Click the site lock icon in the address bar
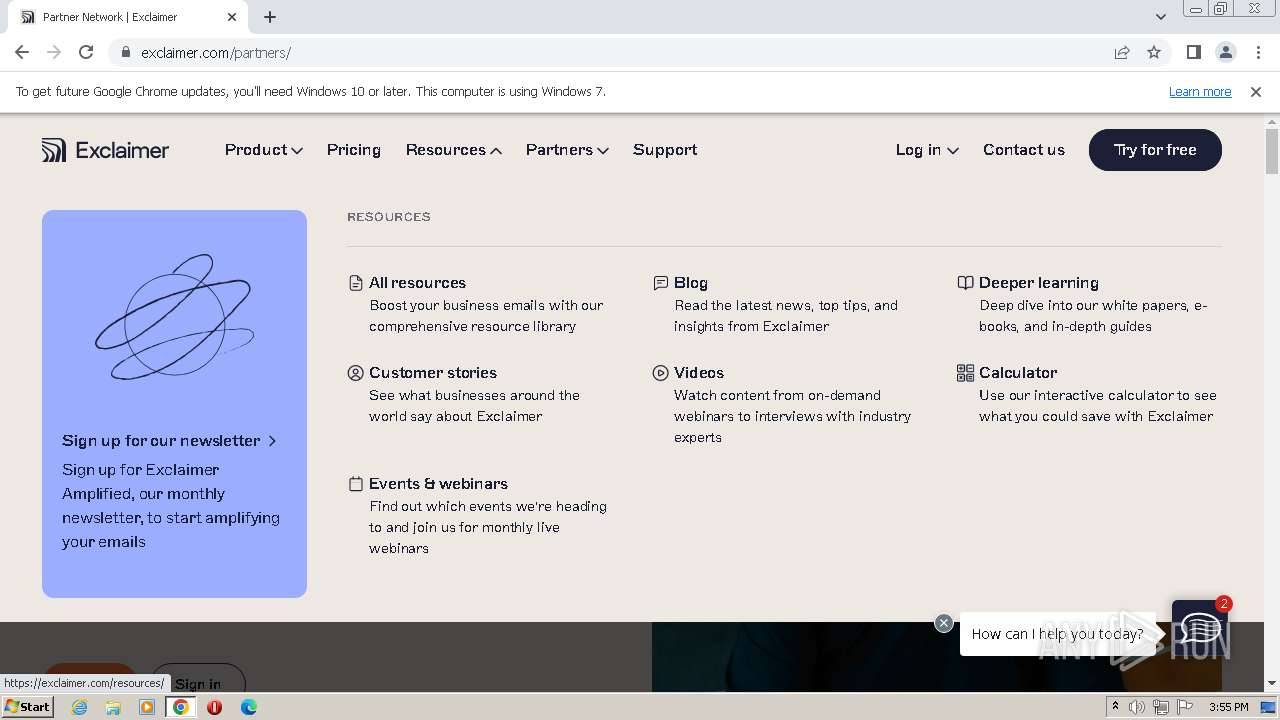This screenshot has height=720, width=1280. (126, 52)
